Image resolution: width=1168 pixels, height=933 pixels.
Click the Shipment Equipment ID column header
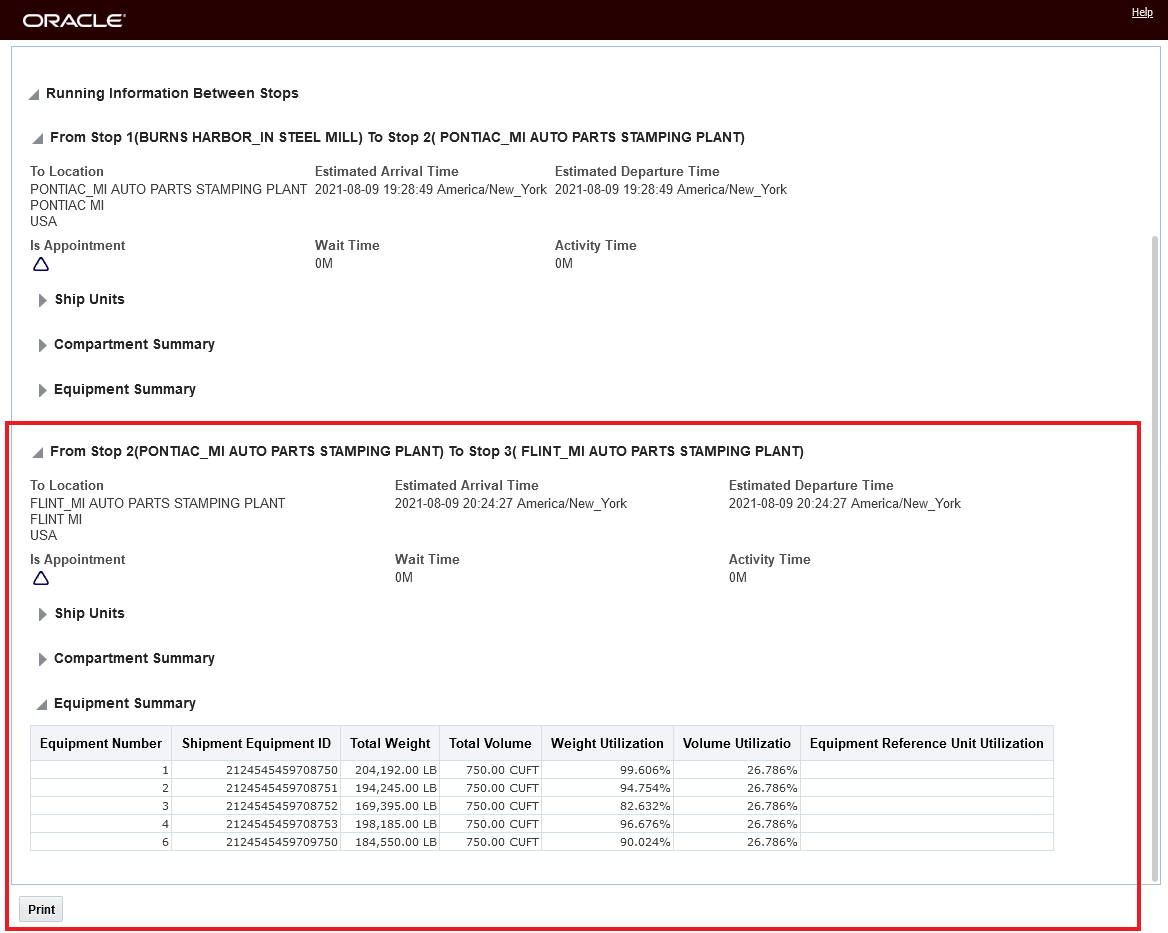click(256, 743)
